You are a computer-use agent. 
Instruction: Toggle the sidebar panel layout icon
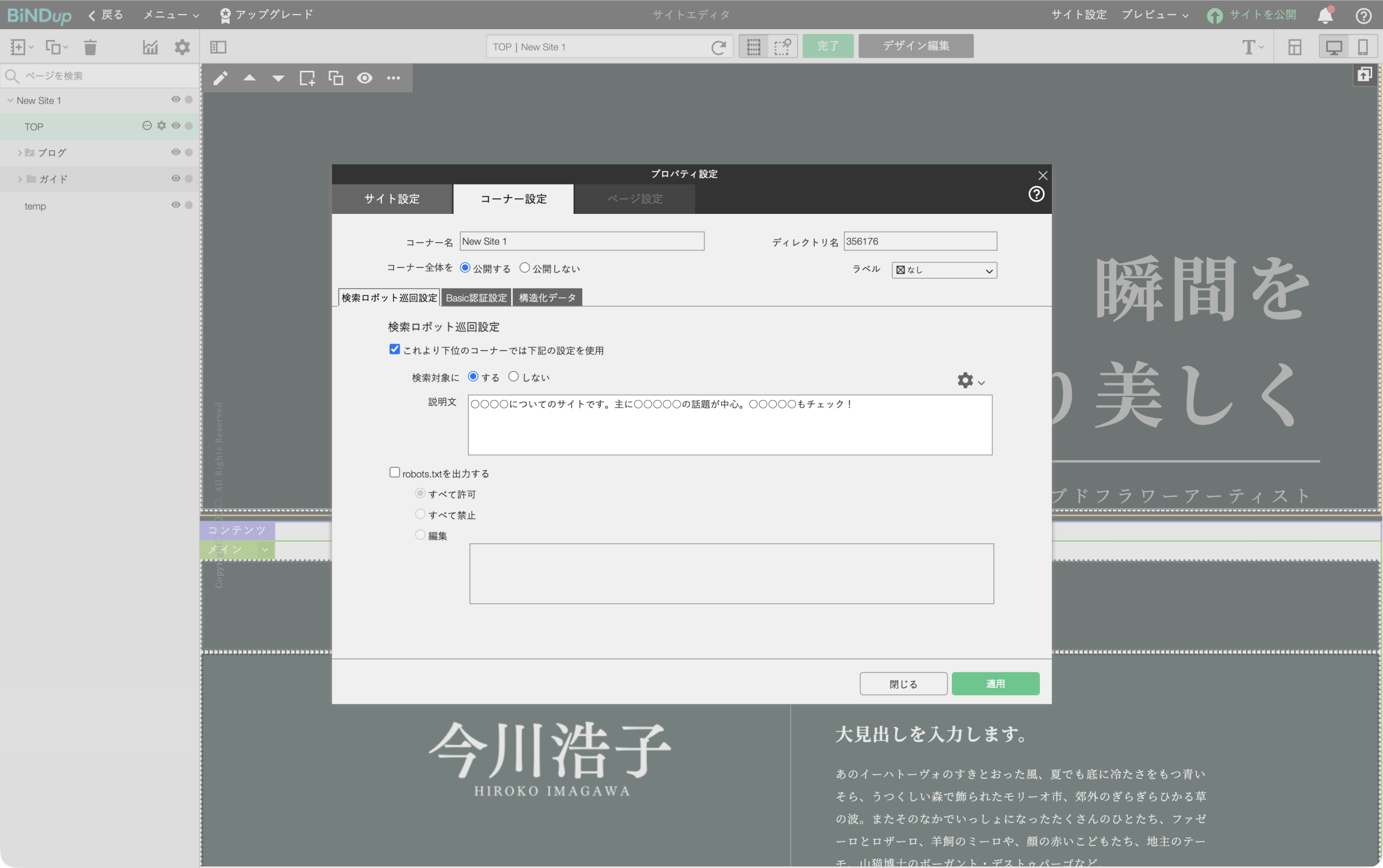pos(218,47)
